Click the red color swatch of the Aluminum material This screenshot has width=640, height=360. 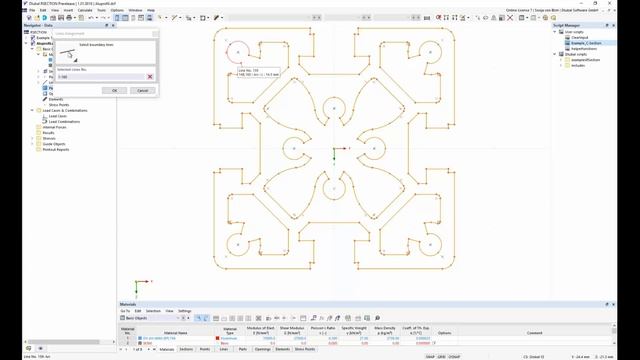click(x=218, y=338)
